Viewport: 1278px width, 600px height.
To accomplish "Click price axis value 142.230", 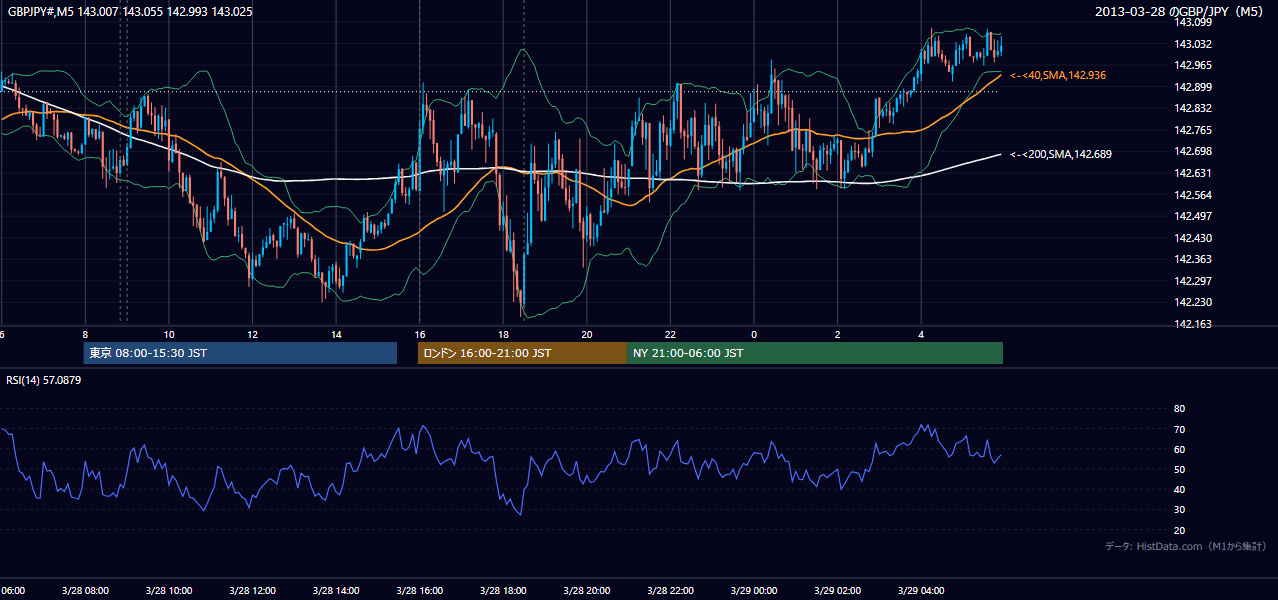I will pos(1193,302).
